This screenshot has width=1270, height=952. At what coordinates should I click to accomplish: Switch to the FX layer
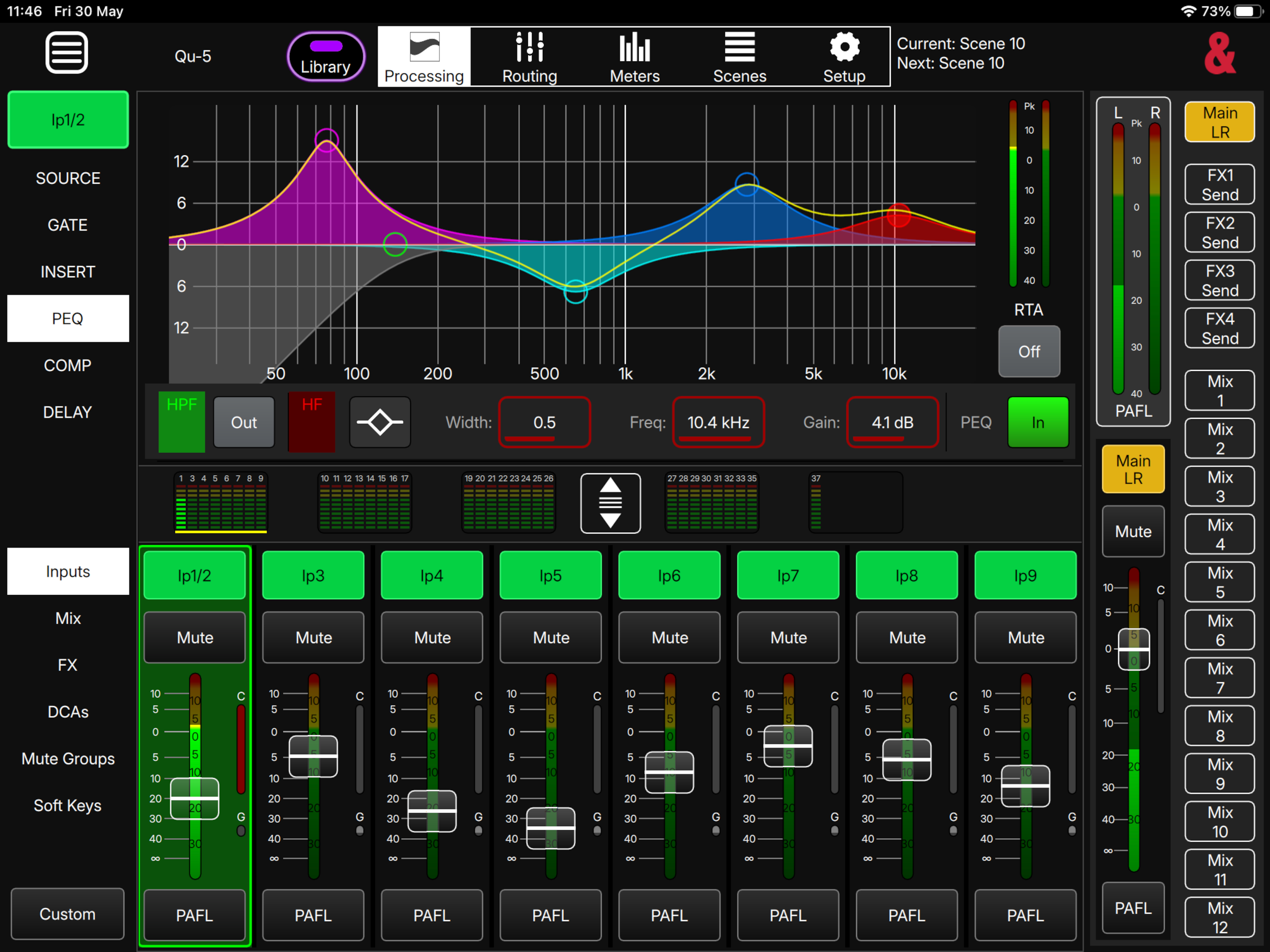click(x=68, y=665)
